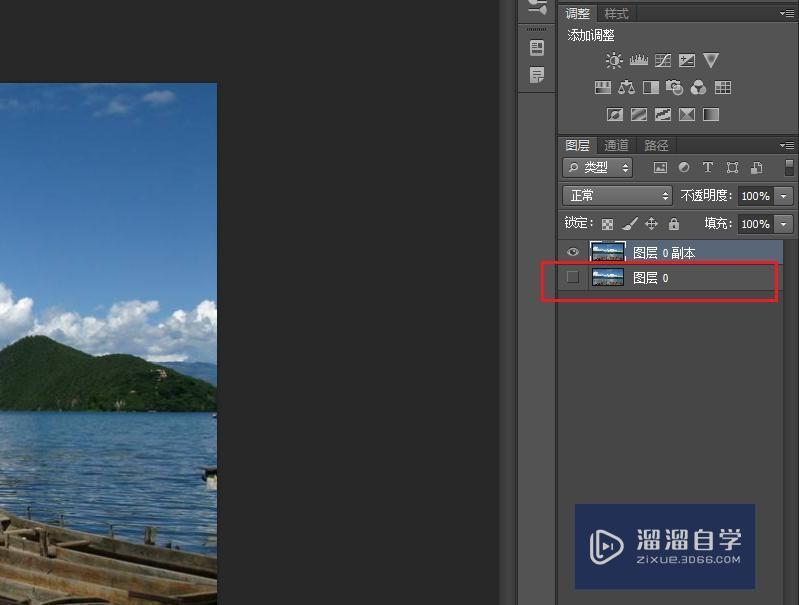The height and width of the screenshot is (605, 799).
Task: Add a Curves adjustment layer
Action: (x=662, y=61)
